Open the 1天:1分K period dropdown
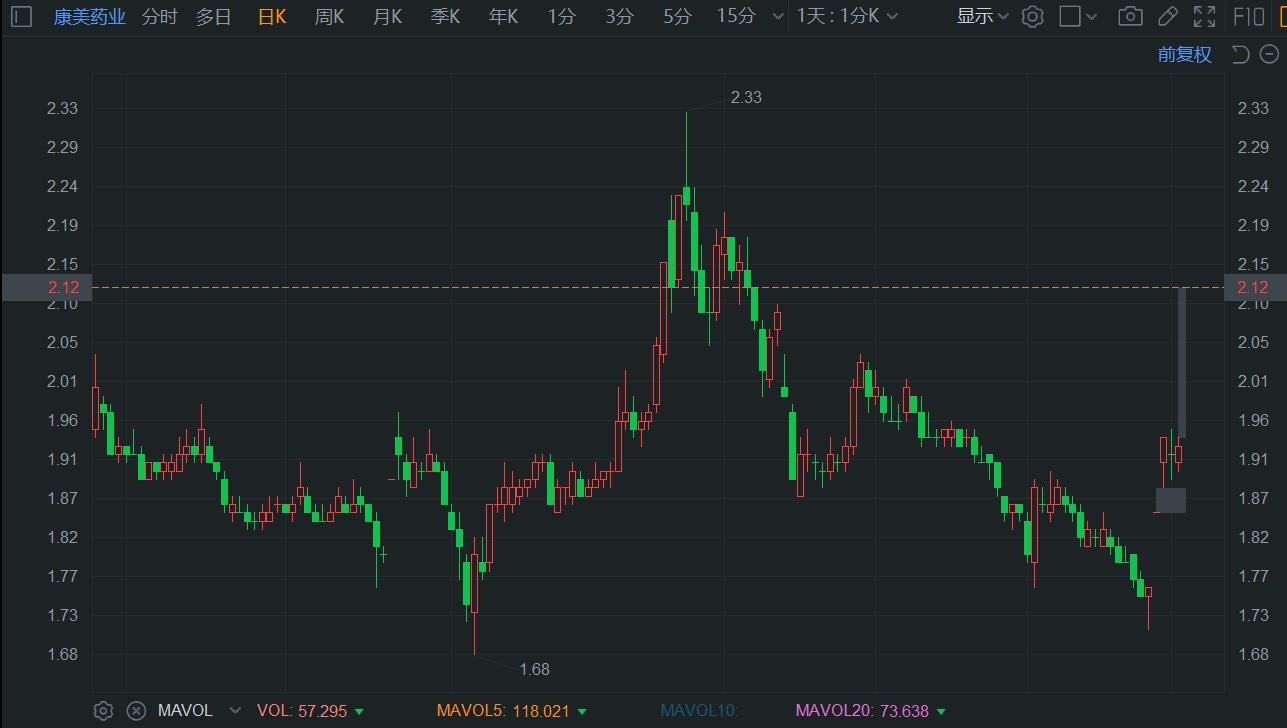The height and width of the screenshot is (728, 1287). click(x=847, y=16)
